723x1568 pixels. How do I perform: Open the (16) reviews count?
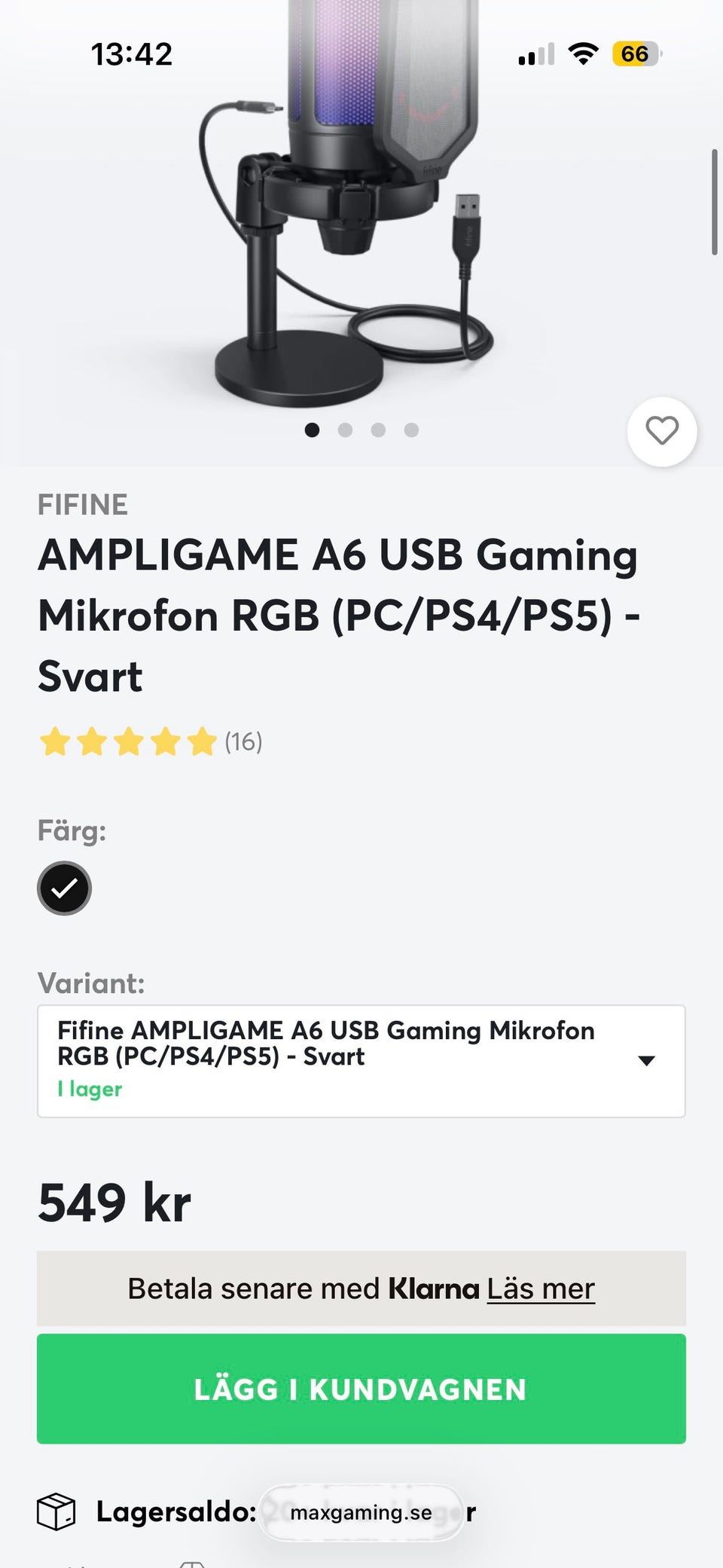coord(243,741)
